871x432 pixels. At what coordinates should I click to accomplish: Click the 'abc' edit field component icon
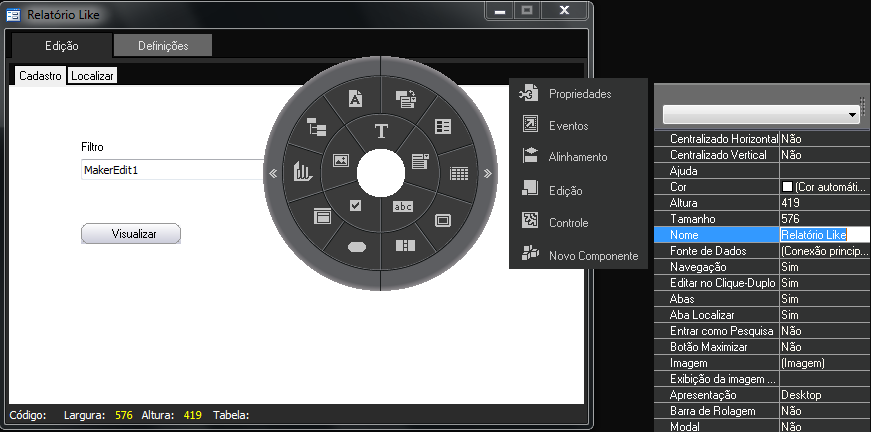pos(402,206)
